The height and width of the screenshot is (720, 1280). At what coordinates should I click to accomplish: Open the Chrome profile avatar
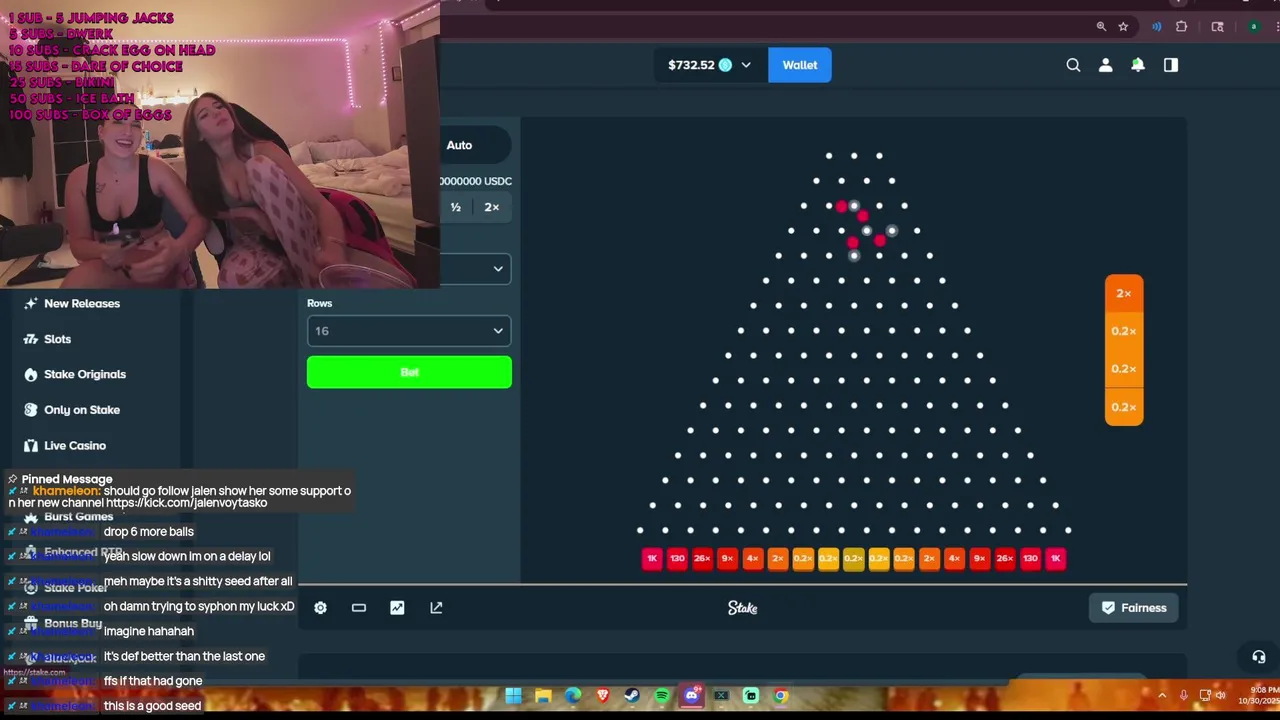(x=1254, y=27)
